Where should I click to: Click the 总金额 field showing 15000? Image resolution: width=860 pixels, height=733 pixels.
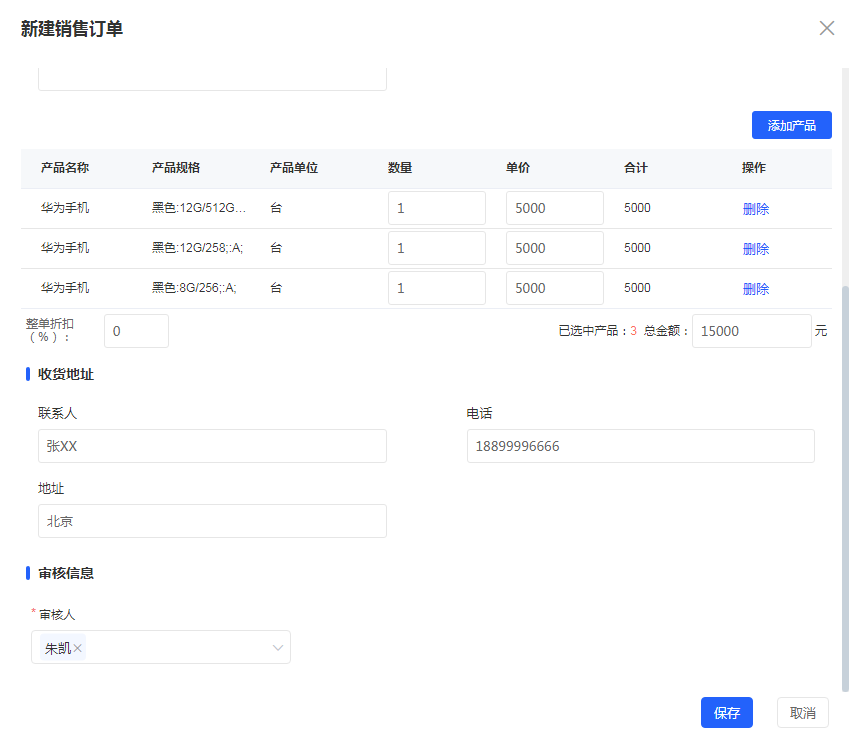[x=751, y=331]
